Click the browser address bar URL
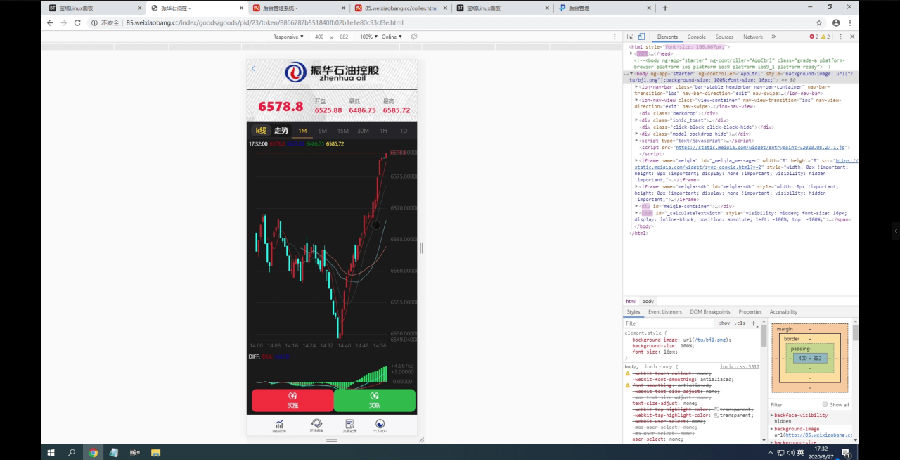 pos(266,23)
